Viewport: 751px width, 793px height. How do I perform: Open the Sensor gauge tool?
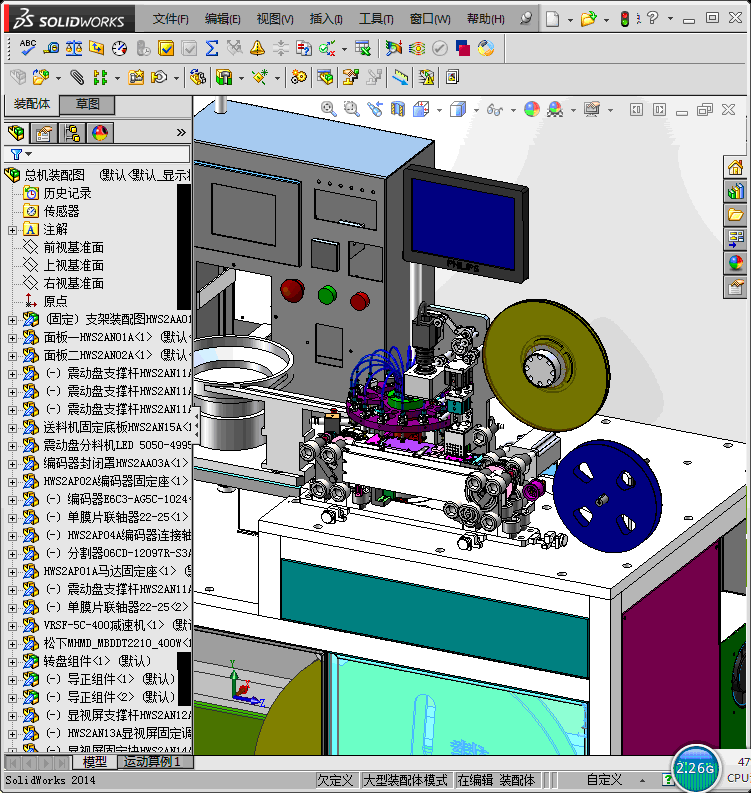click(119, 49)
